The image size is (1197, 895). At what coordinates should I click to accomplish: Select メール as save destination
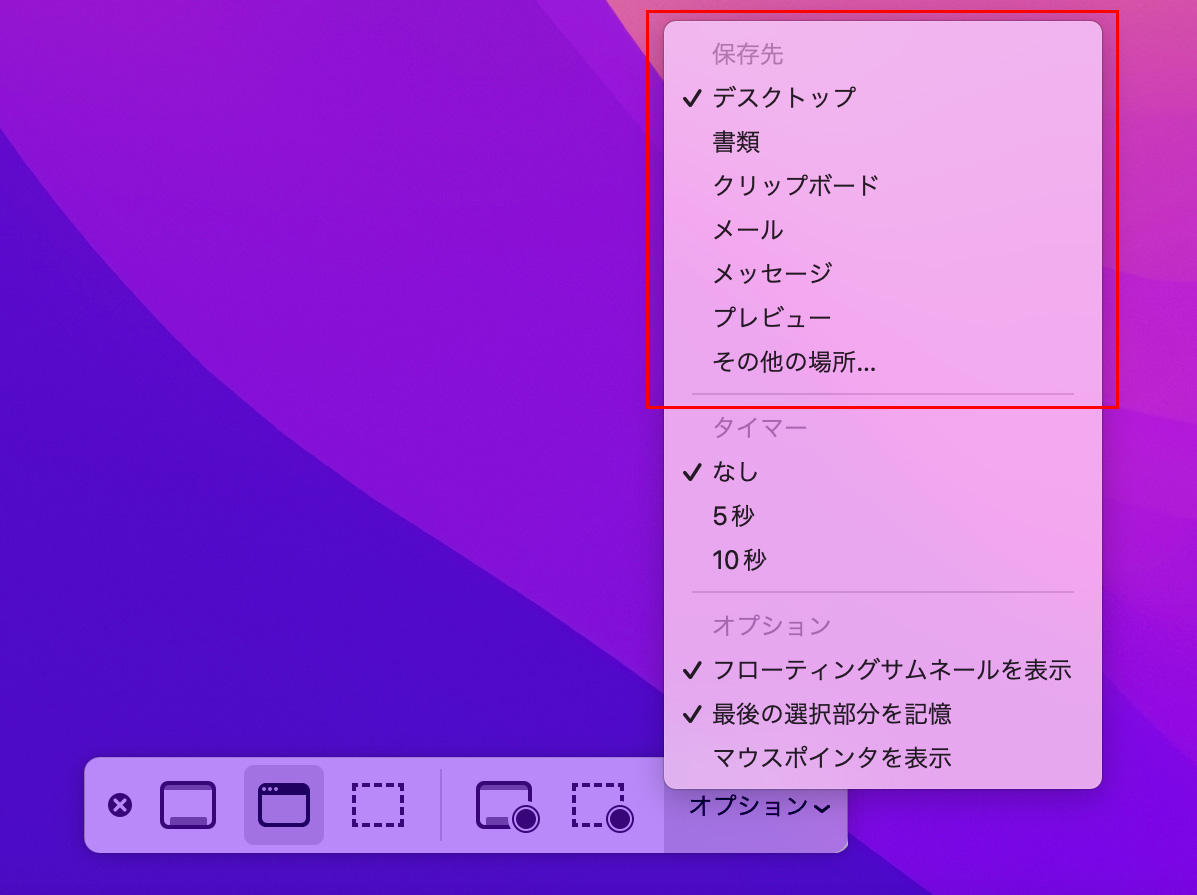point(748,229)
